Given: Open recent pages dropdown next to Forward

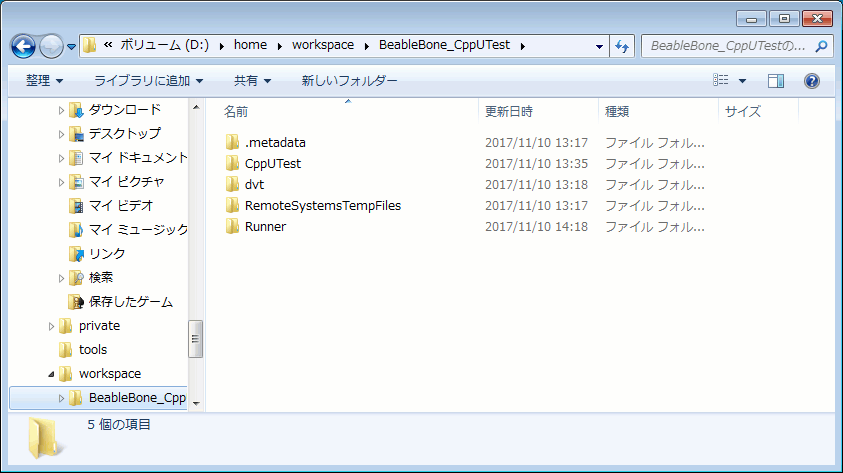Looking at the screenshot, I should 71,47.
